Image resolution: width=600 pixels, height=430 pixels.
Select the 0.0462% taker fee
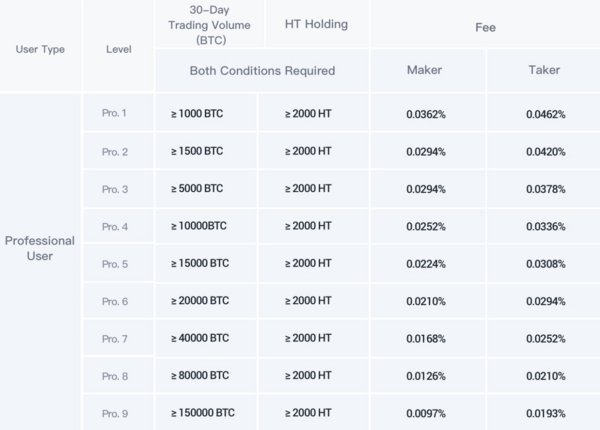tap(546, 114)
